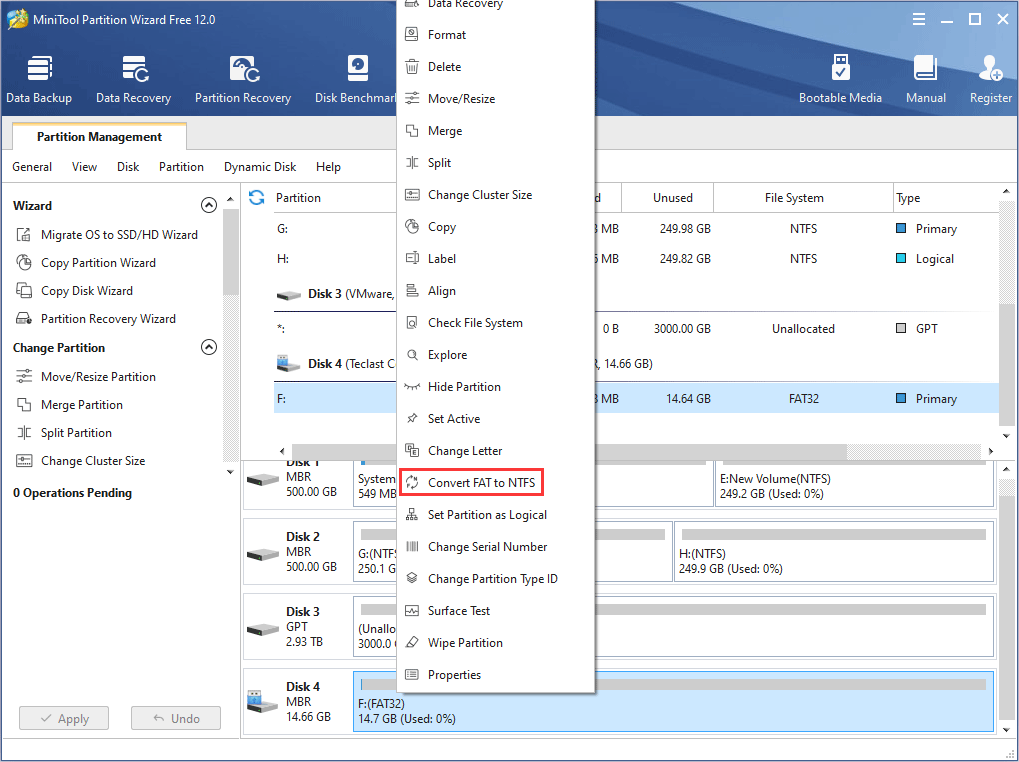Click the Register icon
The height and width of the screenshot is (762, 1019).
tap(989, 78)
